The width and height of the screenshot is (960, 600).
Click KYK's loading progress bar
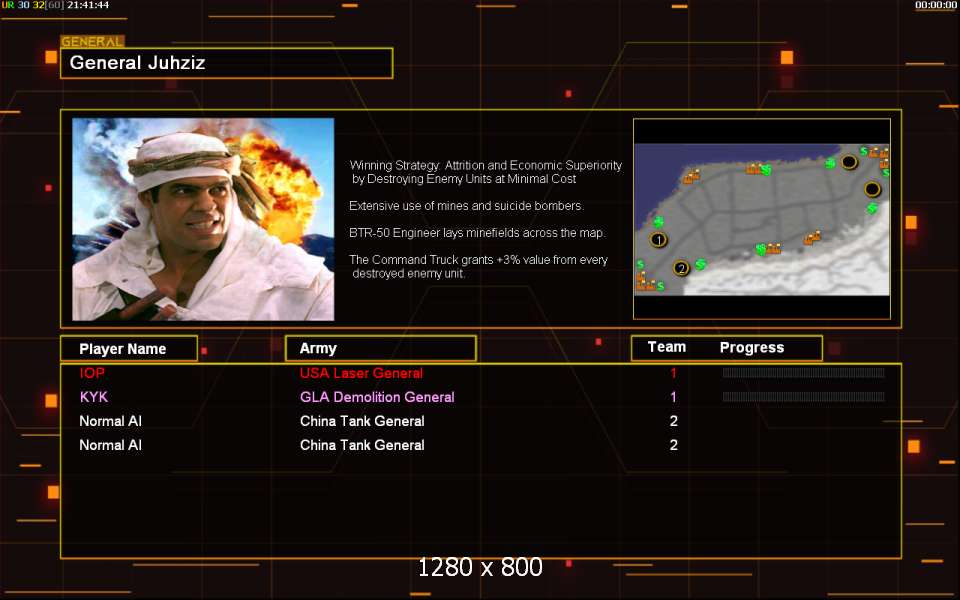tap(803, 397)
